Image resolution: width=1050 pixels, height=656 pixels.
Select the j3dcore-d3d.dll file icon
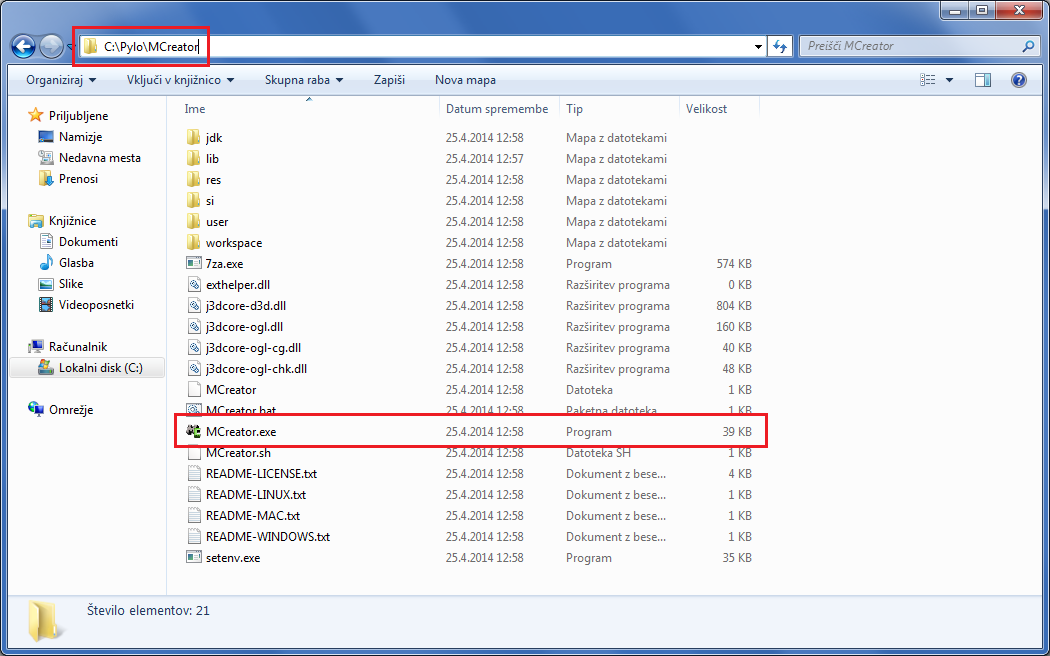194,306
